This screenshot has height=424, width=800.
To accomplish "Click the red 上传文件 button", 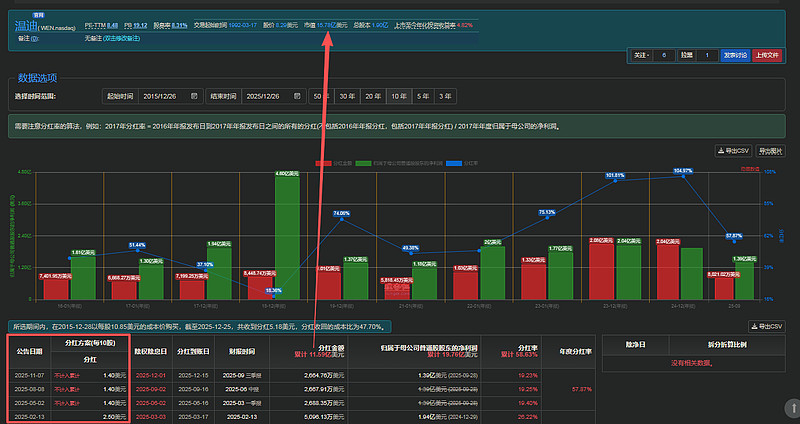I will coord(768,56).
